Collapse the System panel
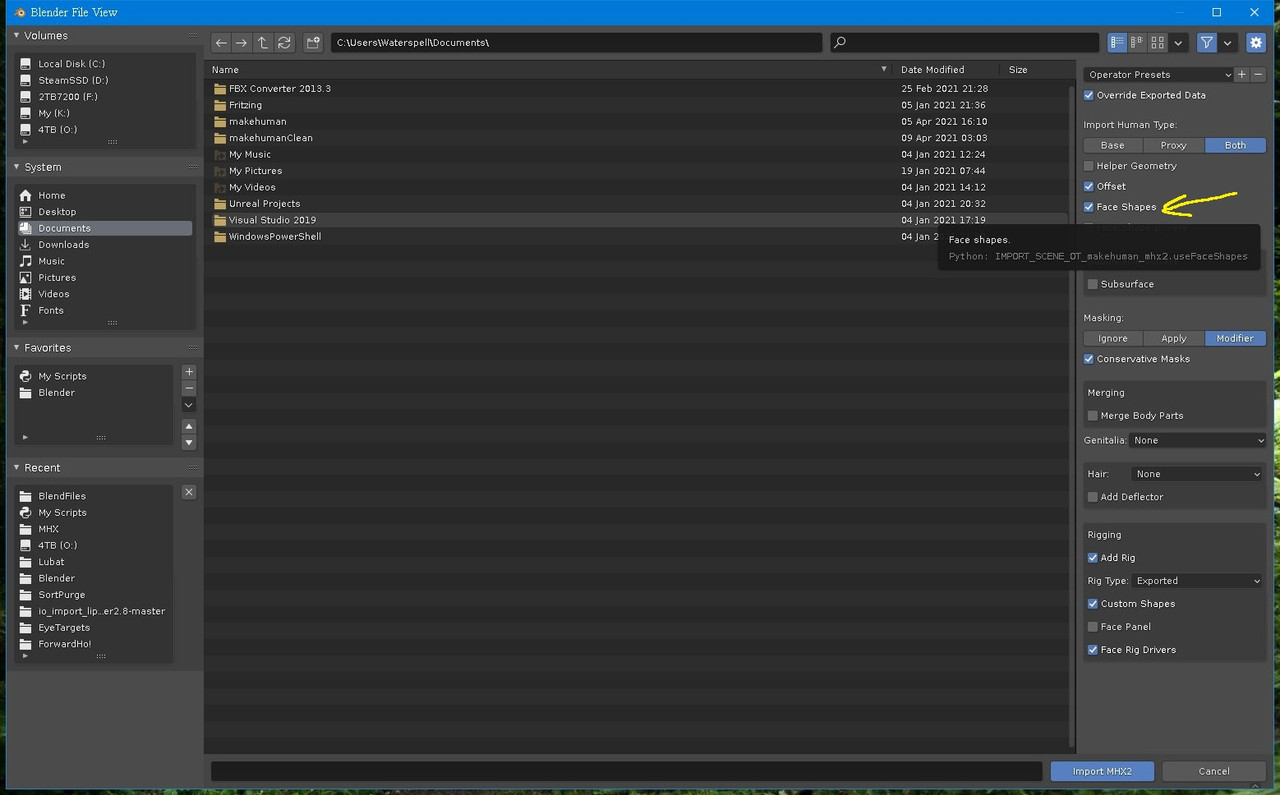 pos(17,167)
